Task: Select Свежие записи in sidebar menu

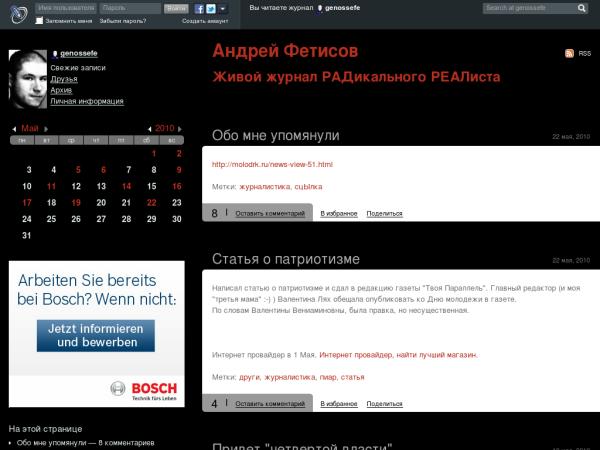Action: point(78,68)
